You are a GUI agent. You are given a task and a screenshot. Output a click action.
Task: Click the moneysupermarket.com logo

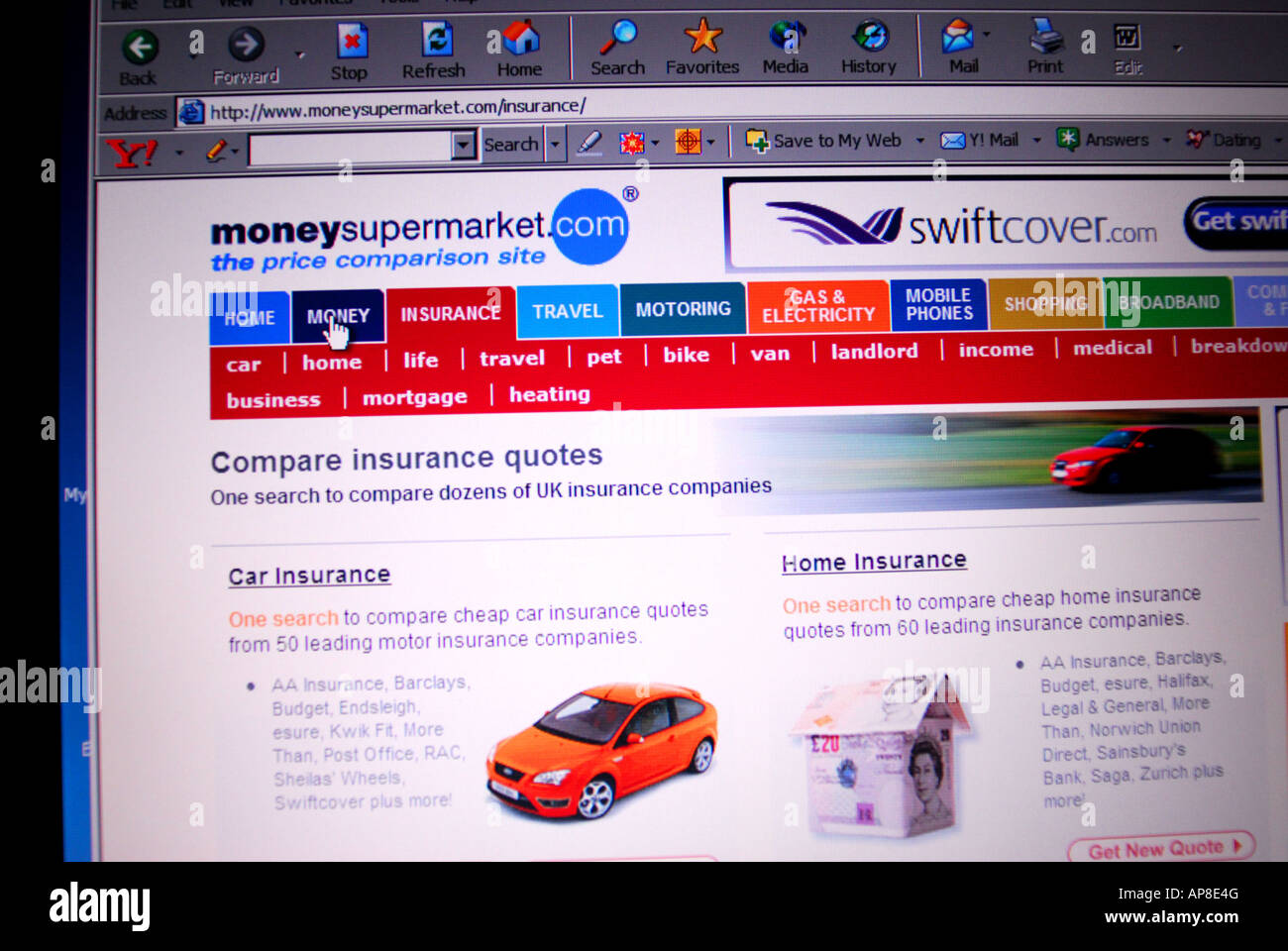[420, 230]
